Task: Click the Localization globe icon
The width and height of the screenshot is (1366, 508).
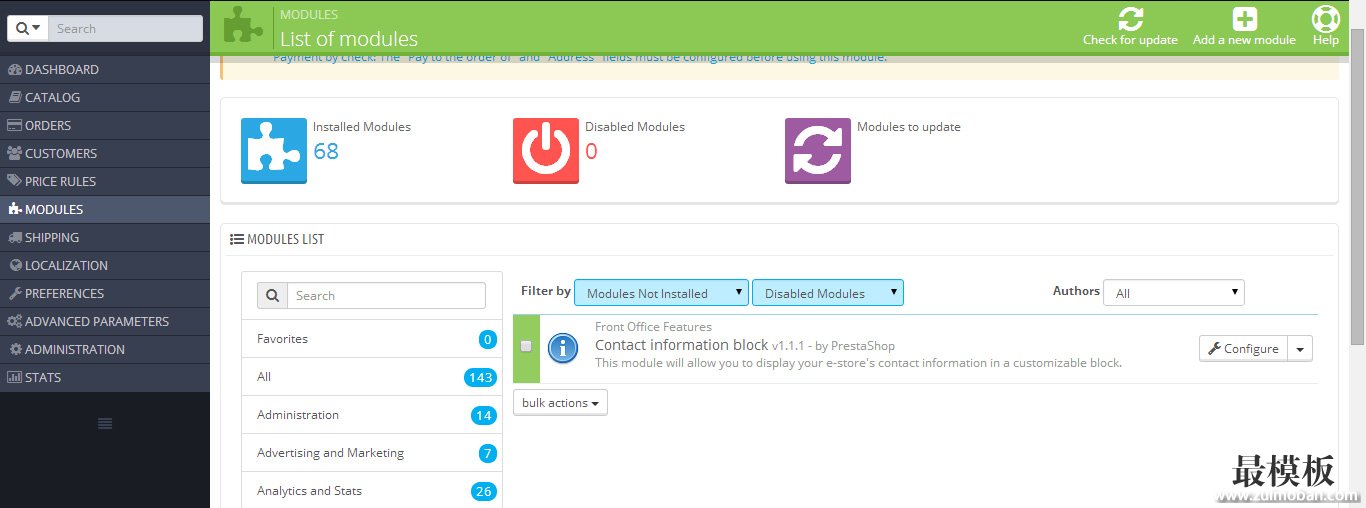Action: [x=15, y=266]
